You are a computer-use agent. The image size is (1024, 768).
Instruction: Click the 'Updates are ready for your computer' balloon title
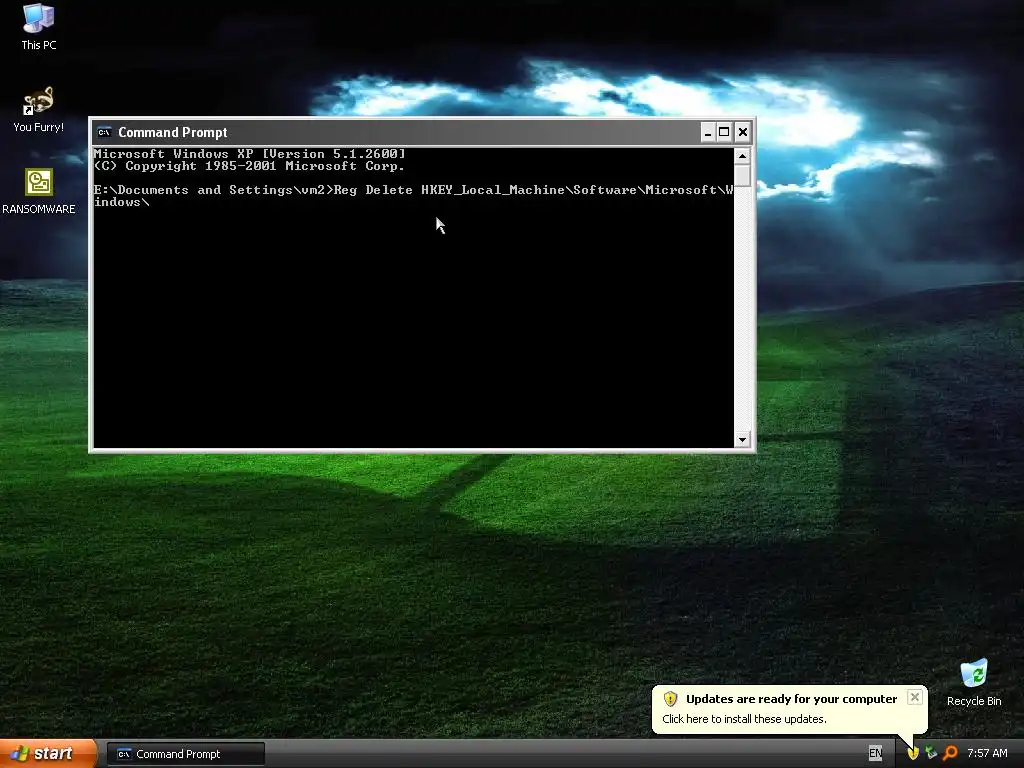(x=792, y=699)
